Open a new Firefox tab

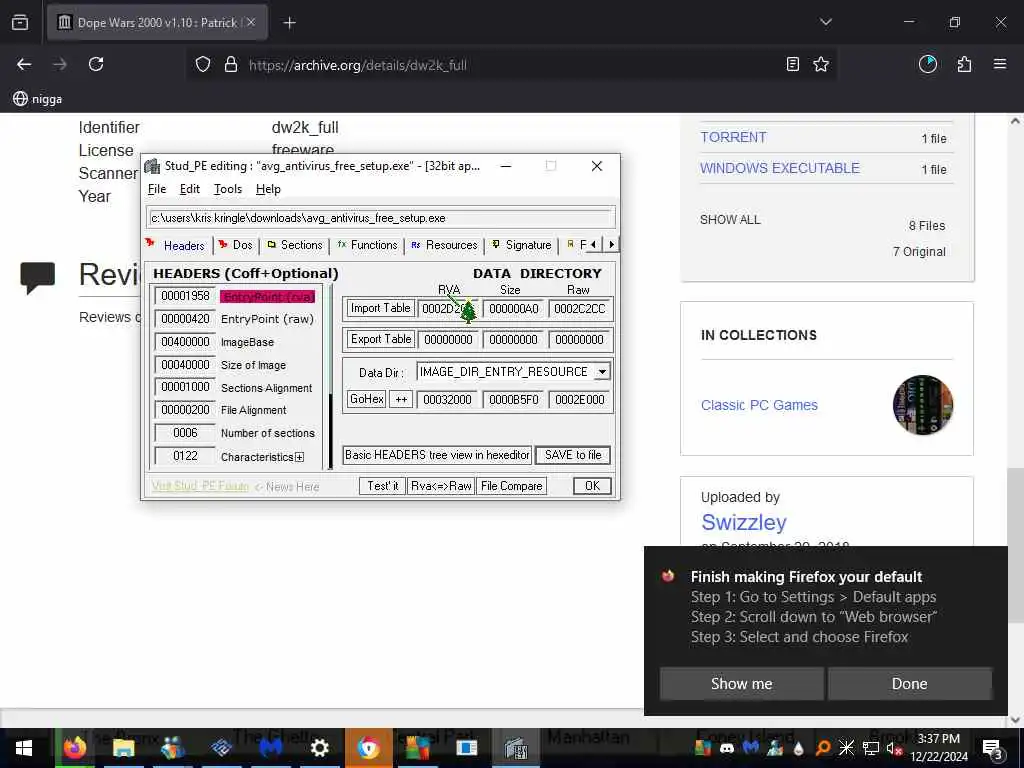coord(289,23)
